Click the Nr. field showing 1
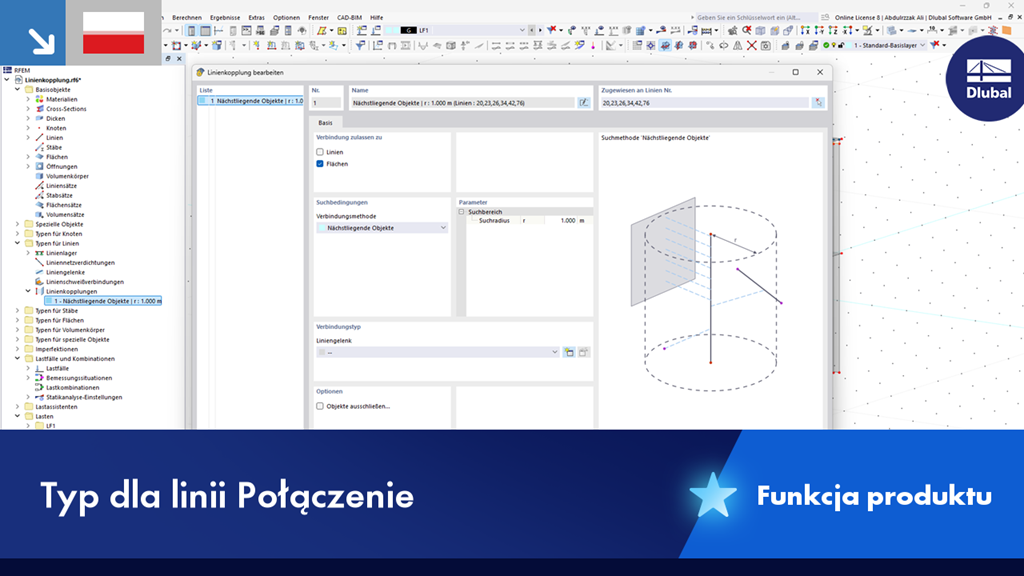 (326, 103)
